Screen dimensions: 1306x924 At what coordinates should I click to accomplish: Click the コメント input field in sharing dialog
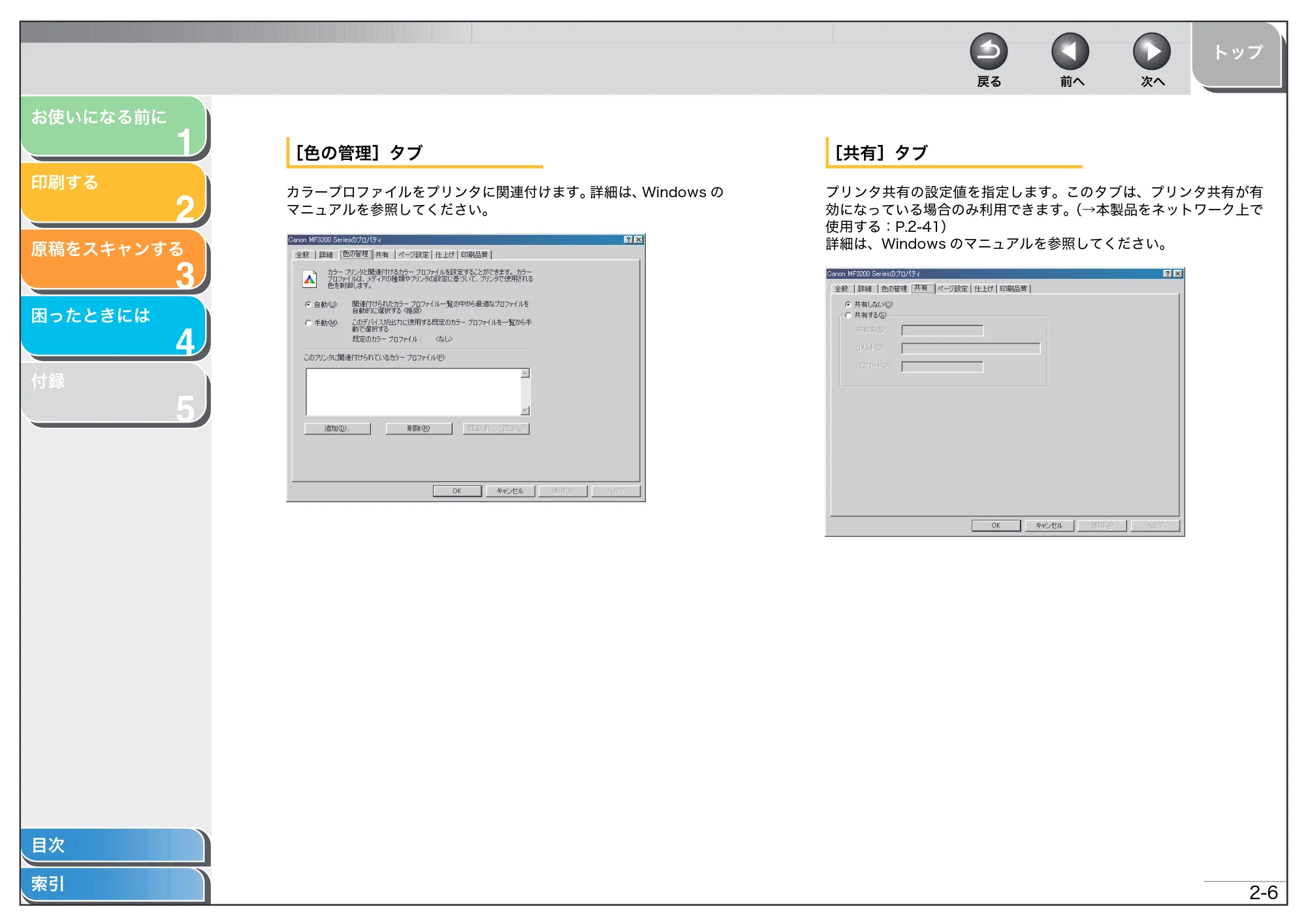[x=971, y=349]
